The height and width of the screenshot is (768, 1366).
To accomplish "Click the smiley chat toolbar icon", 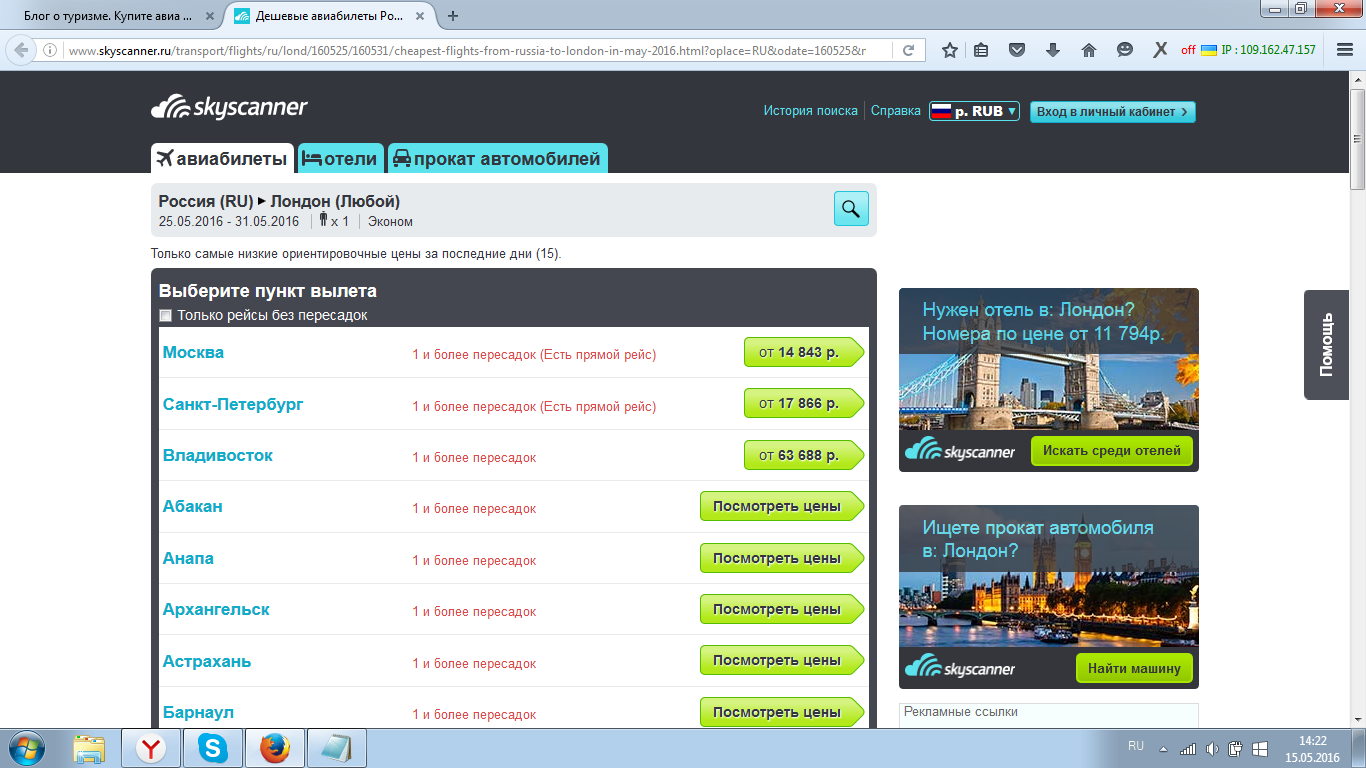I will point(1125,50).
